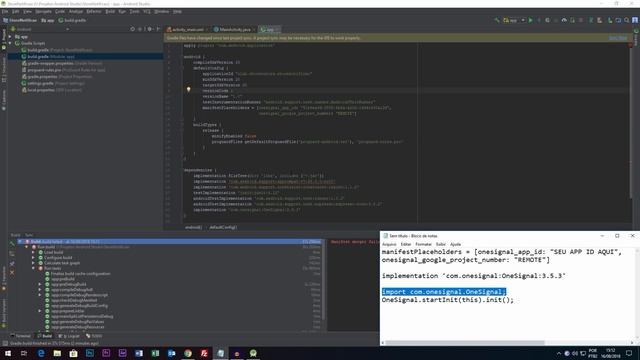Hide the Project panel with the hide icon
Viewport: 640px width, 360px height.
pos(158,29)
